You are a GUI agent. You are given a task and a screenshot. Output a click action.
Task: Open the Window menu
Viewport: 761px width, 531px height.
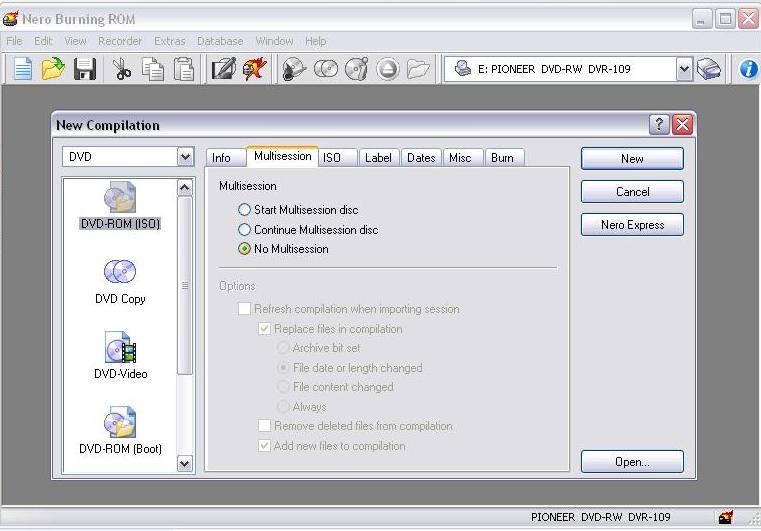coord(274,41)
